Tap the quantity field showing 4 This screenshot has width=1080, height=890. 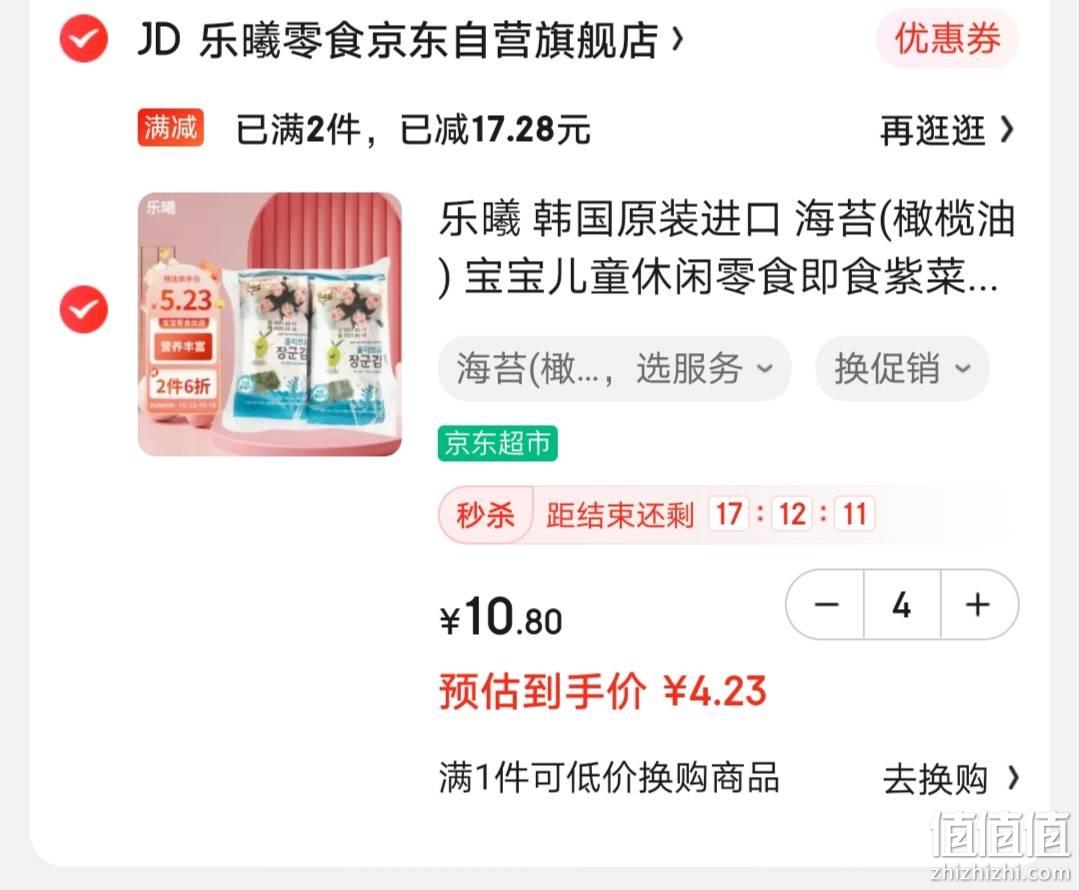[902, 604]
